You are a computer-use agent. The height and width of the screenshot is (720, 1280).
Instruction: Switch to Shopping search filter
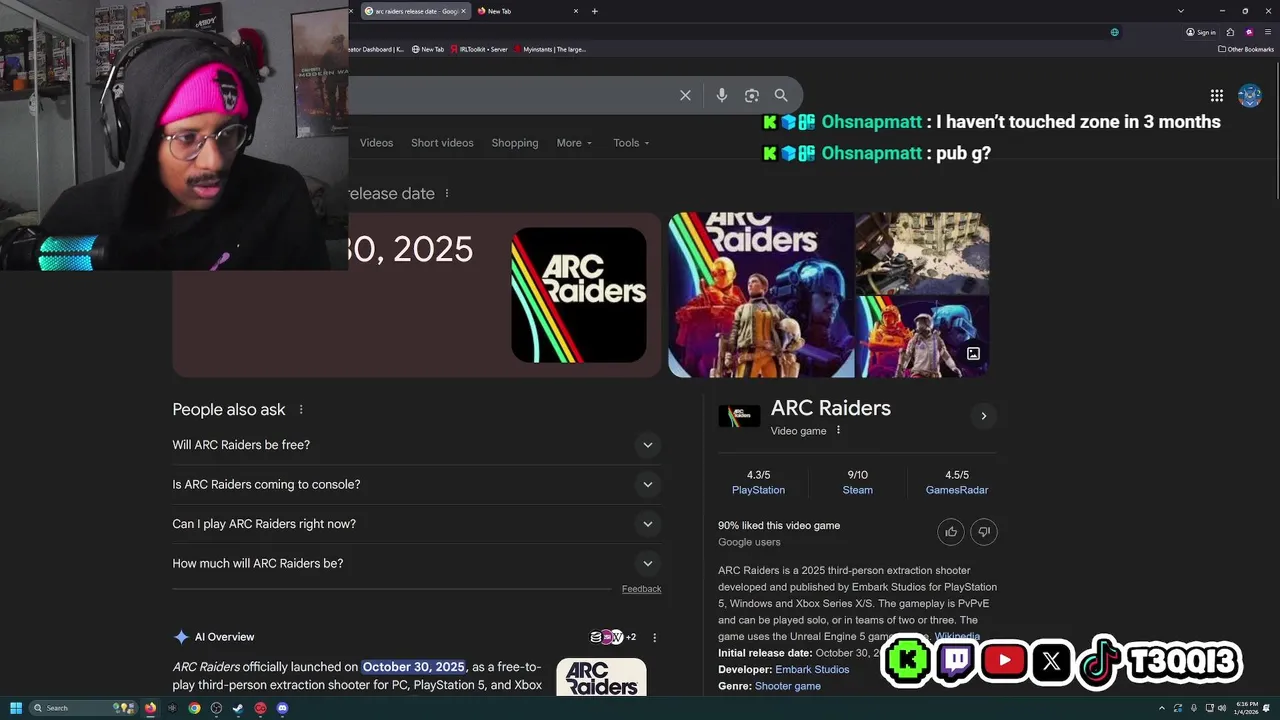[515, 143]
